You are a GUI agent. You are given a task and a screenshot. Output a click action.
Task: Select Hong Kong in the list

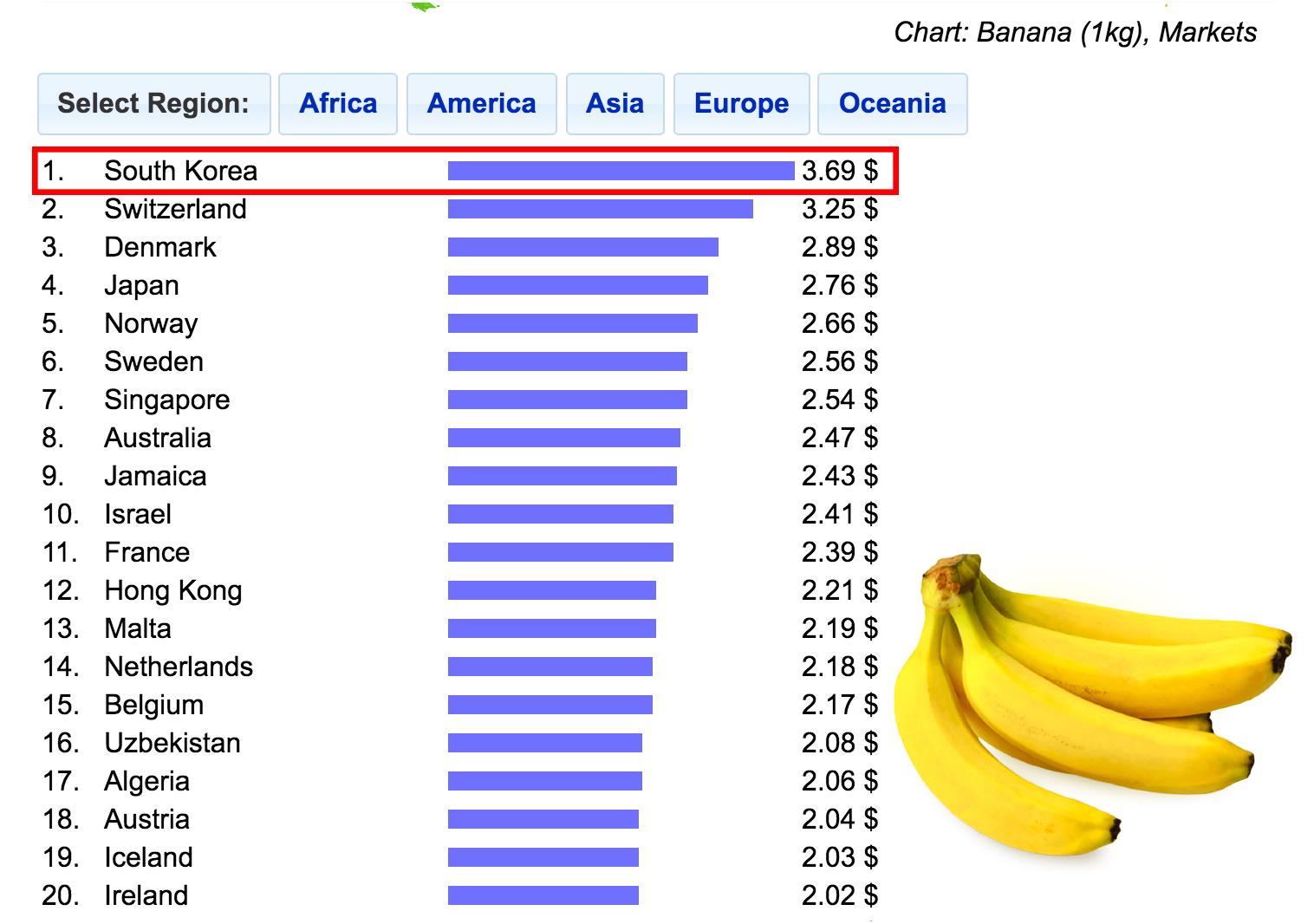[x=172, y=590]
